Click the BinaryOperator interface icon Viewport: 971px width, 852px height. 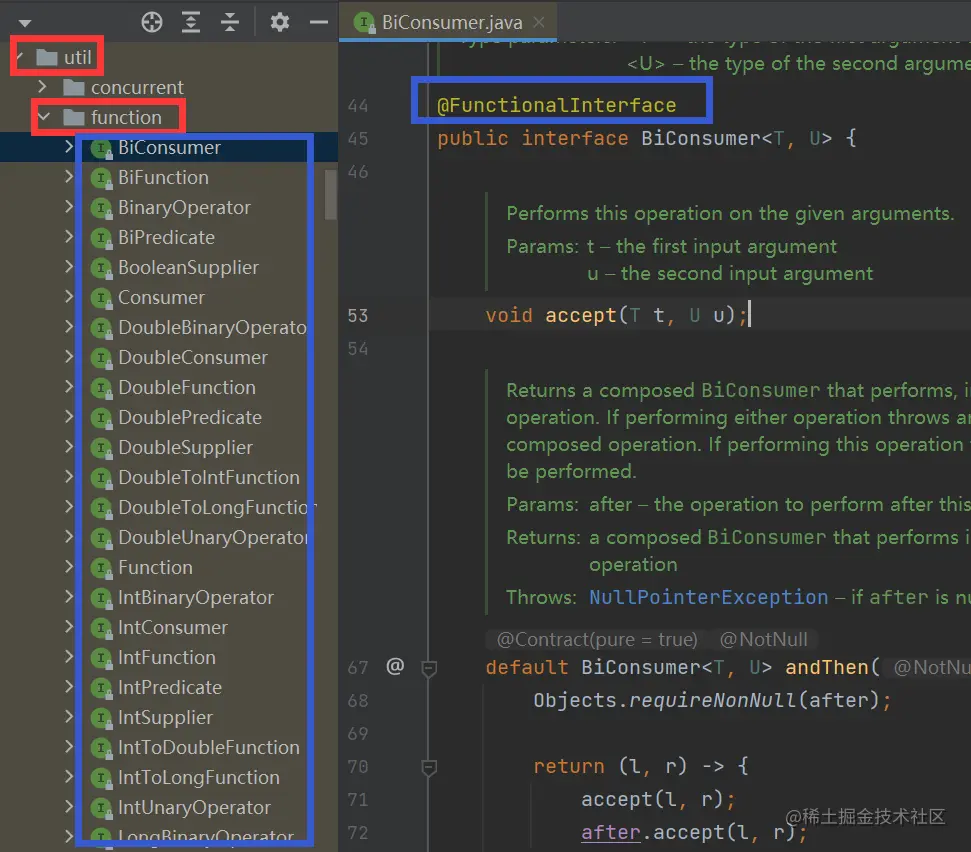coord(101,208)
